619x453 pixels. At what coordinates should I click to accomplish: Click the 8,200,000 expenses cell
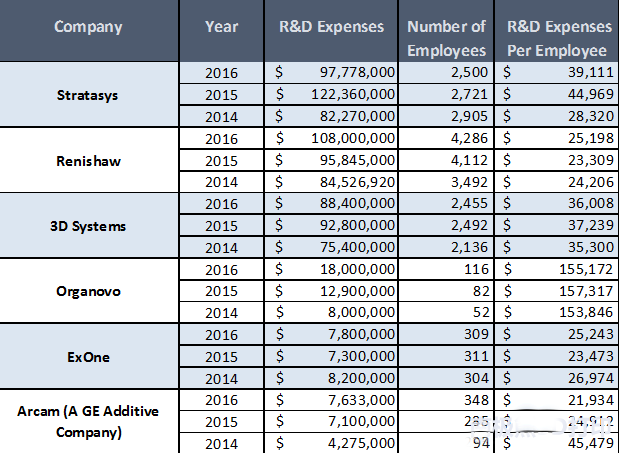(x=331, y=378)
